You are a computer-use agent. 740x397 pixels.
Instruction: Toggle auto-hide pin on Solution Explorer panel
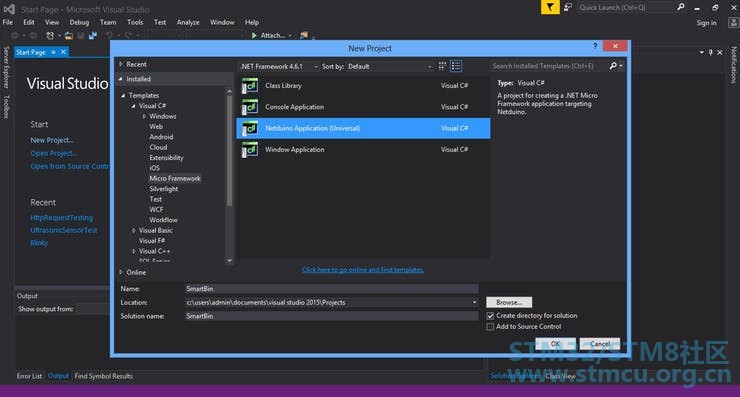[710, 52]
